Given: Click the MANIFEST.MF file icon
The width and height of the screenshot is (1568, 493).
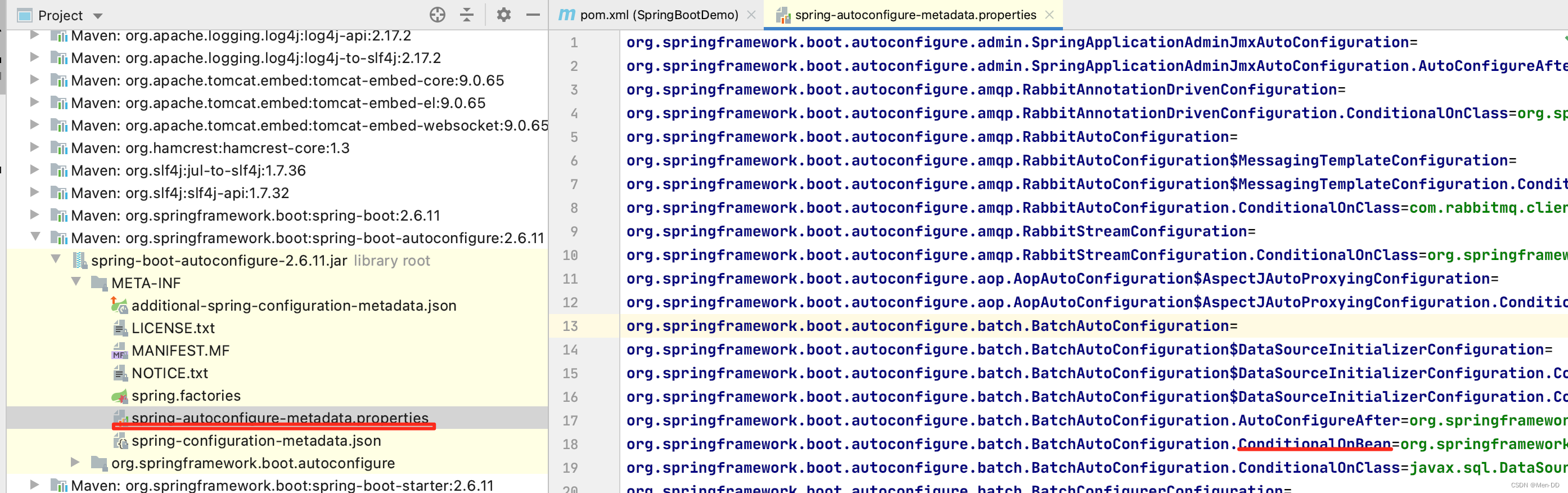Looking at the screenshot, I should pos(119,351).
